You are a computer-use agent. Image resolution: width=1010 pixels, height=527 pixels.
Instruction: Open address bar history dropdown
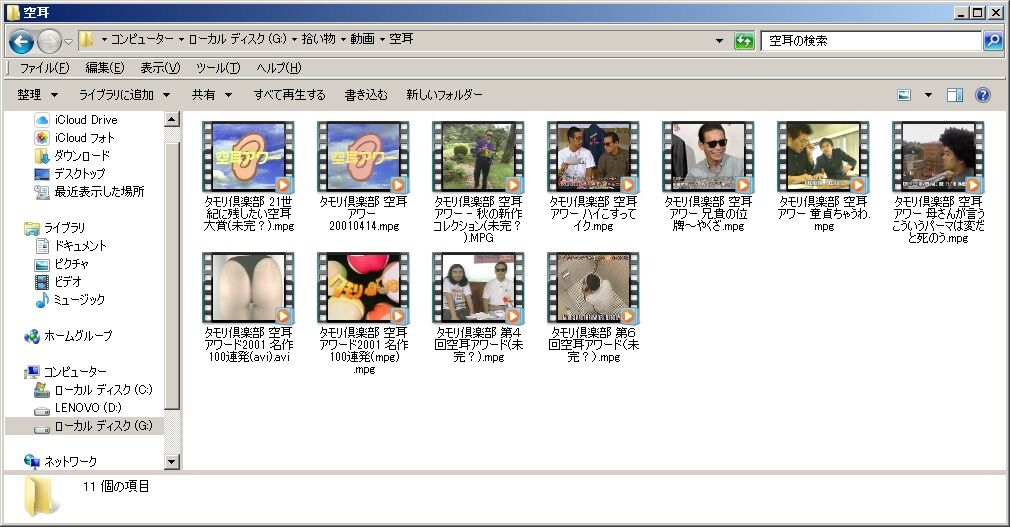tap(719, 41)
